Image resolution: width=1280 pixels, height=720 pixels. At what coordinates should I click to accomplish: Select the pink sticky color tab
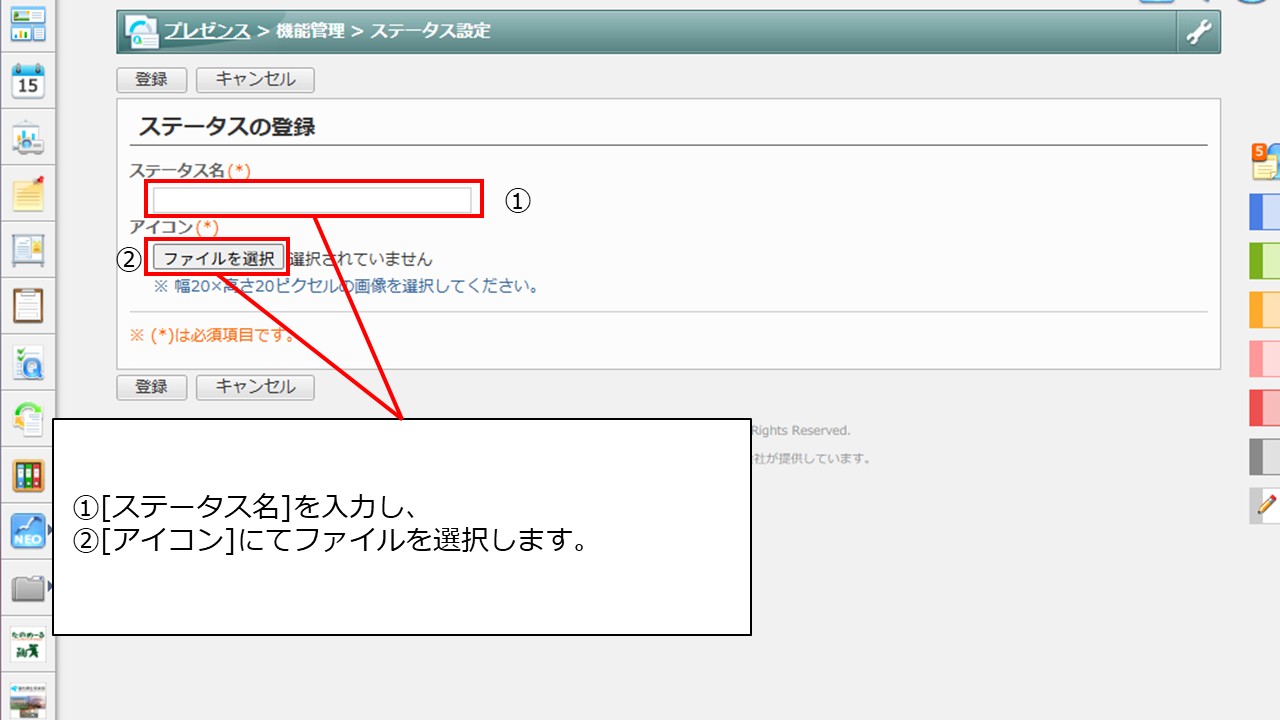1265,358
